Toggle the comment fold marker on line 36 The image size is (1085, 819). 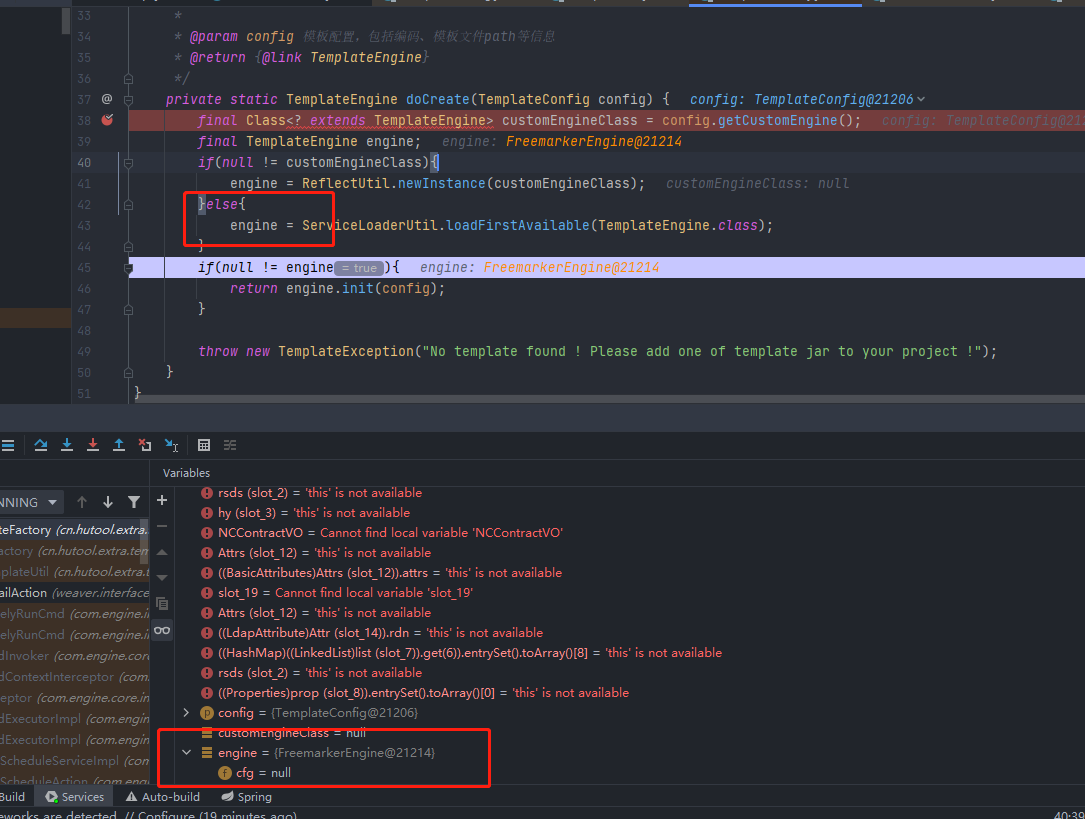(128, 79)
